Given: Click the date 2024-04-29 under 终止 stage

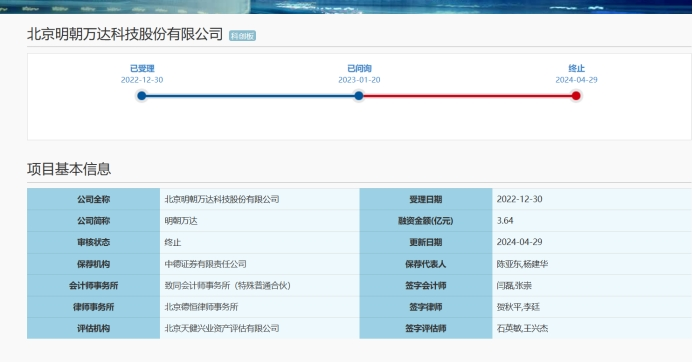Looking at the screenshot, I should point(576,80).
